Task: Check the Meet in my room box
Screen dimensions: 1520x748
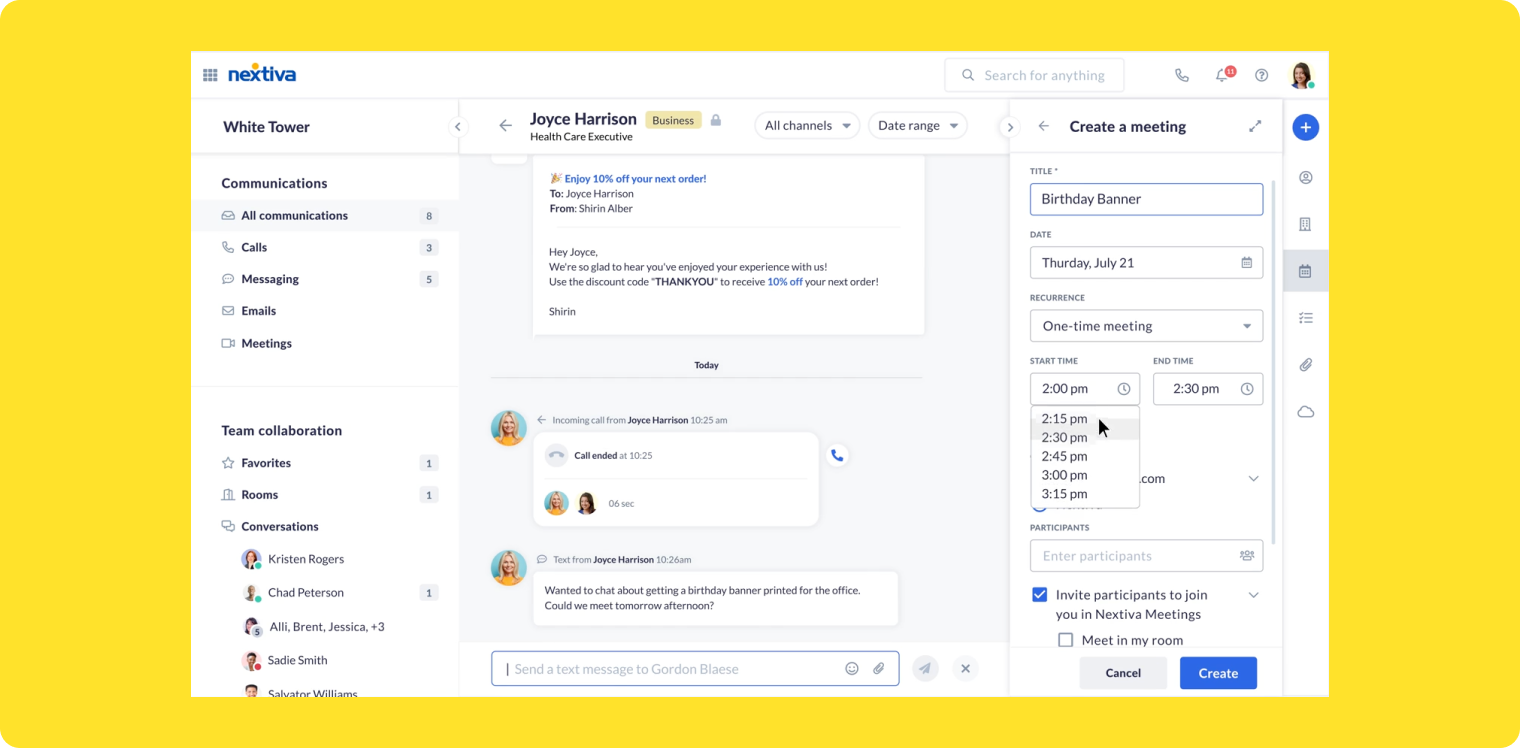Action: (x=1066, y=640)
